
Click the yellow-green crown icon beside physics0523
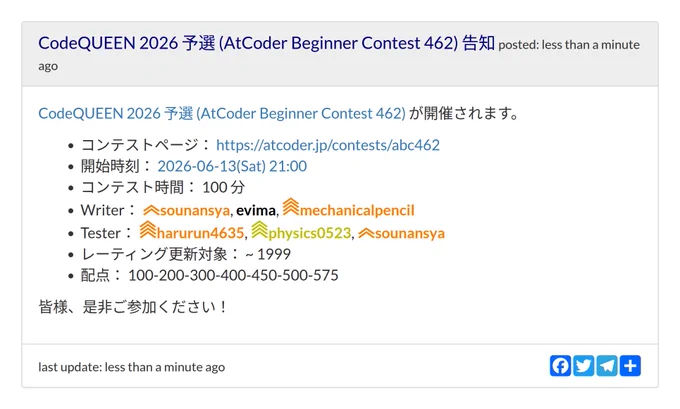click(x=259, y=230)
